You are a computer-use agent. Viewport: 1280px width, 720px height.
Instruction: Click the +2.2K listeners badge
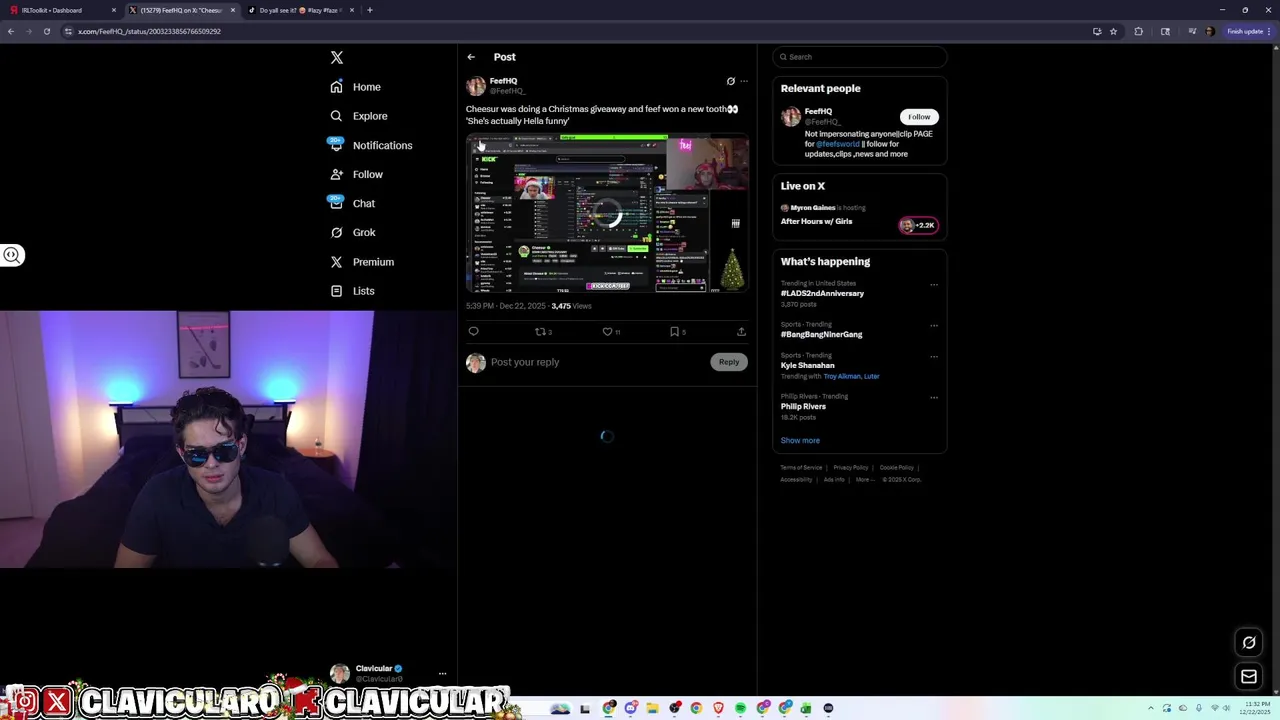[x=918, y=225]
